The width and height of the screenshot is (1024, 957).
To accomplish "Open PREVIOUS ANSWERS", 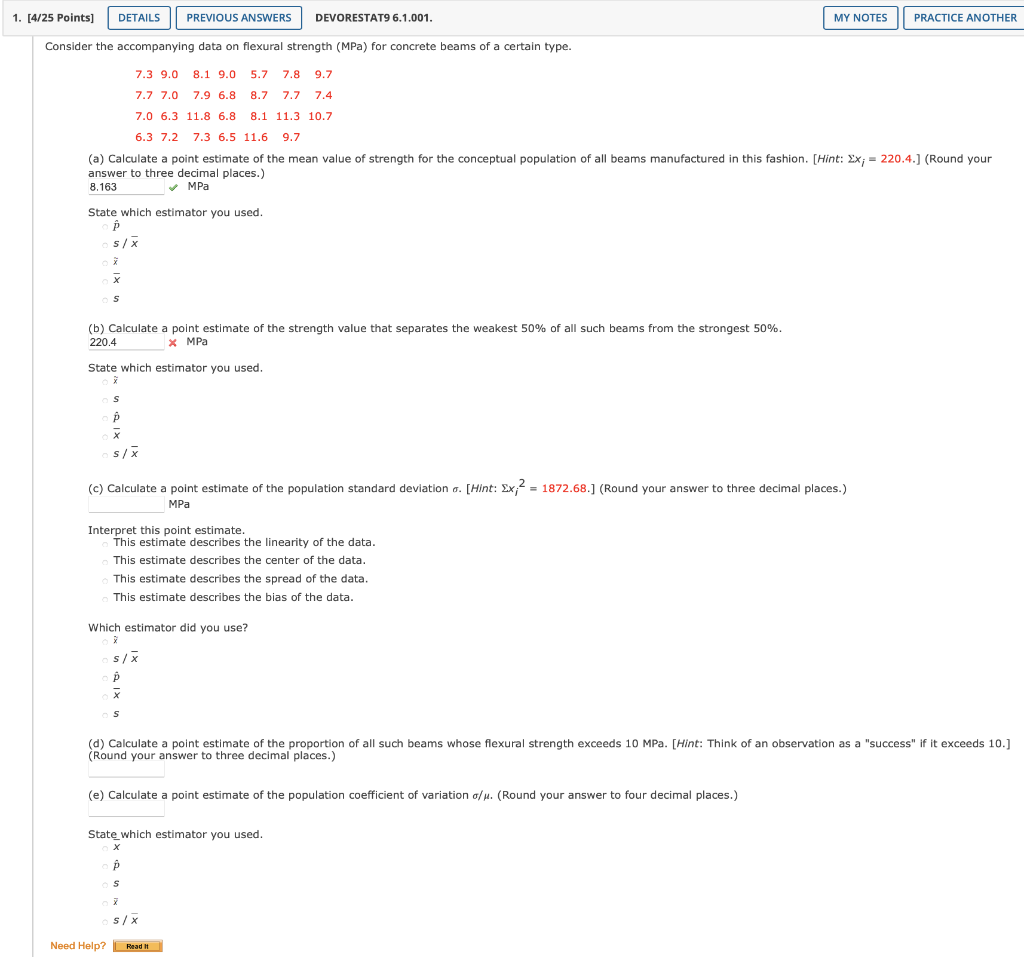I will click(x=239, y=17).
